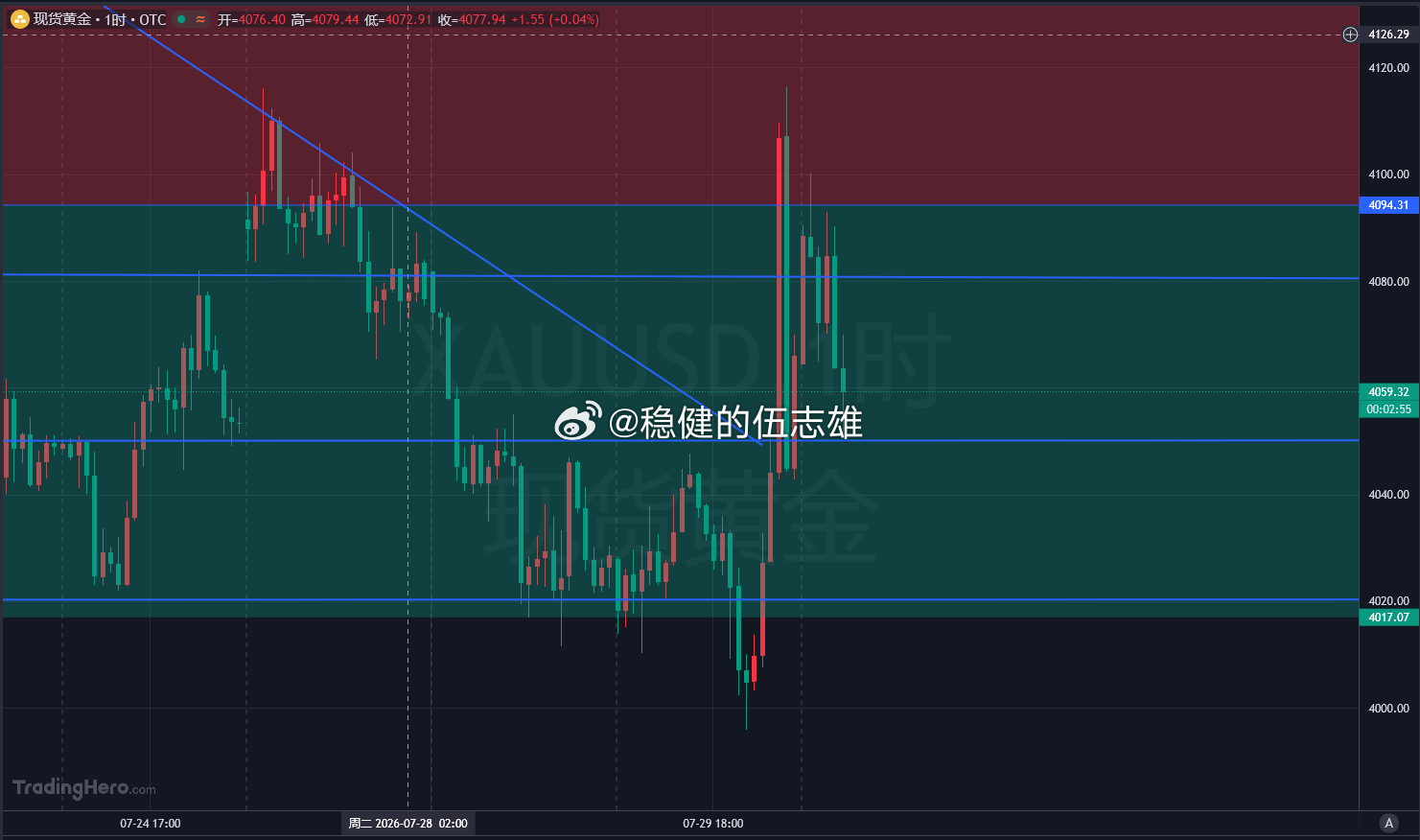Viewport: 1420px width, 840px height.
Task: Click the plus crosshair icon beside 4126.29
Action: point(1350,35)
